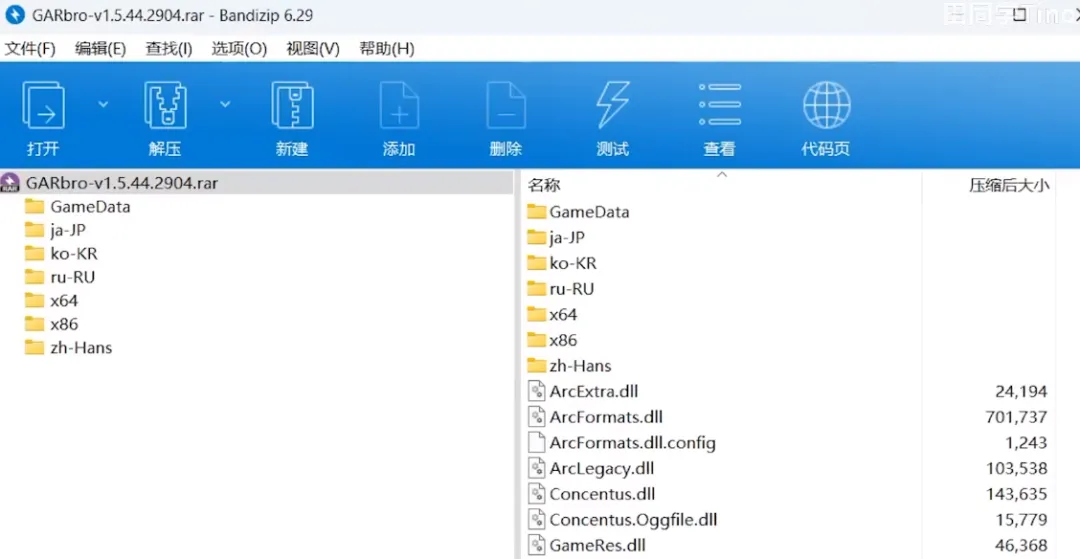Select zh-Hans folder in left tree
The image size is (1080, 559).
click(x=81, y=347)
